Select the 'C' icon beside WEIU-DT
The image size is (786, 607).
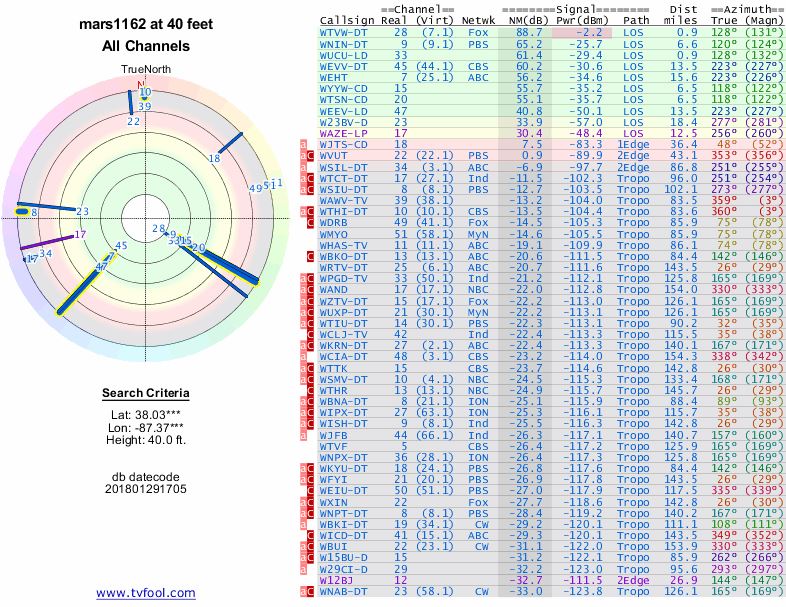pos(313,490)
